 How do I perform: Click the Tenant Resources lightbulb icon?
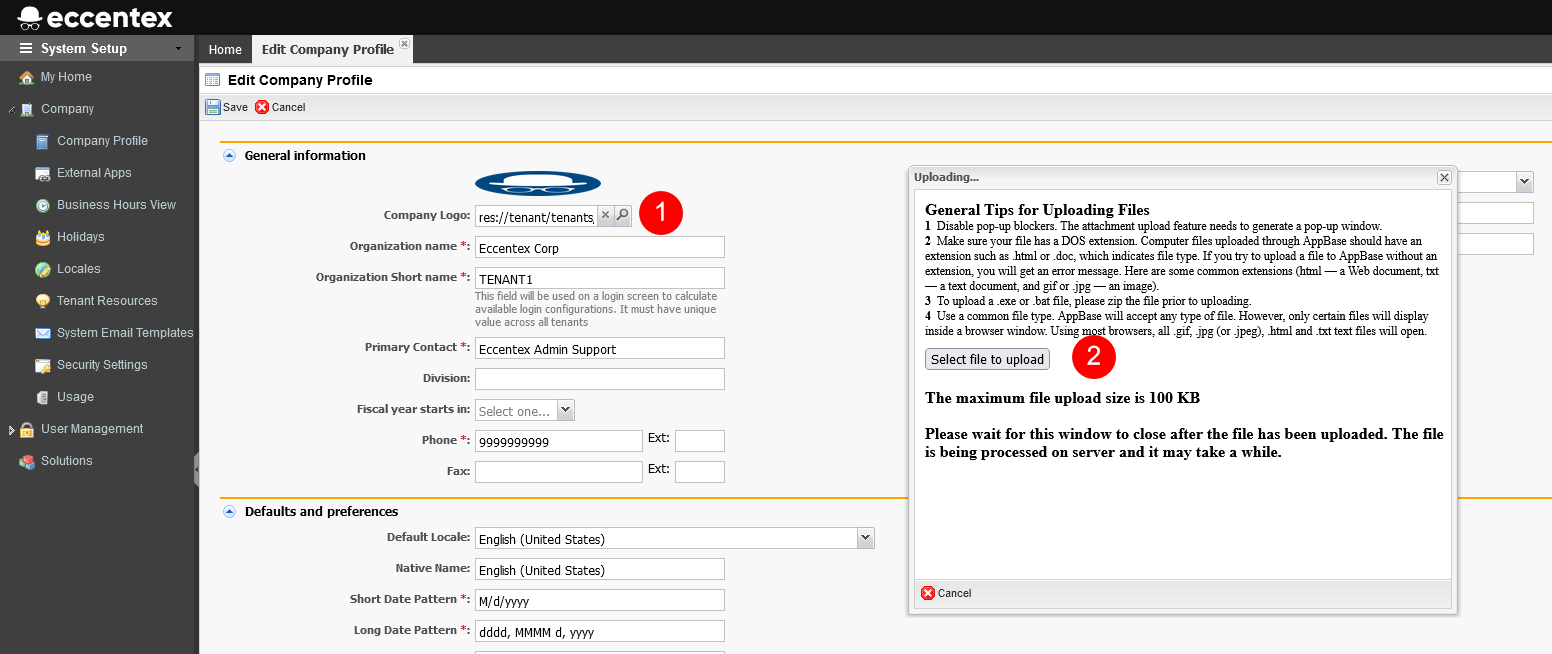42,301
